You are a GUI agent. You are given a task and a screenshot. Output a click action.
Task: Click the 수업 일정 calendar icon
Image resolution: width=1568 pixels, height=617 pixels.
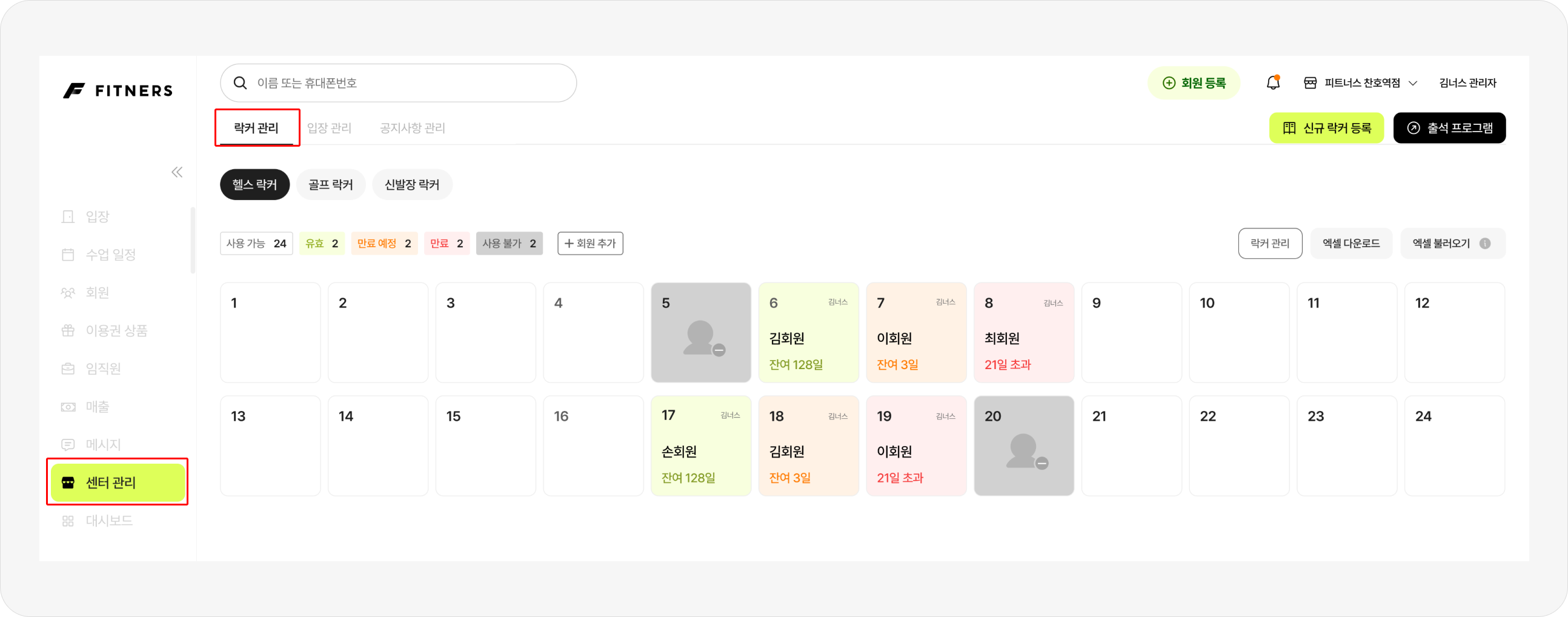[x=68, y=255]
